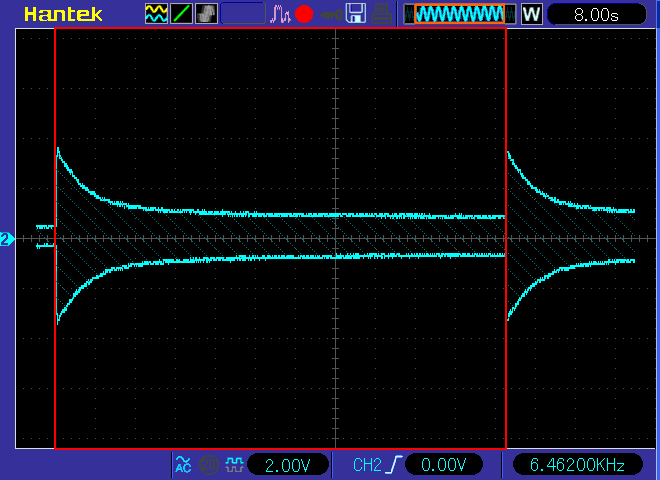Click the 8.00s timebase readout
The image size is (660, 480).
pyautogui.click(x=596, y=15)
